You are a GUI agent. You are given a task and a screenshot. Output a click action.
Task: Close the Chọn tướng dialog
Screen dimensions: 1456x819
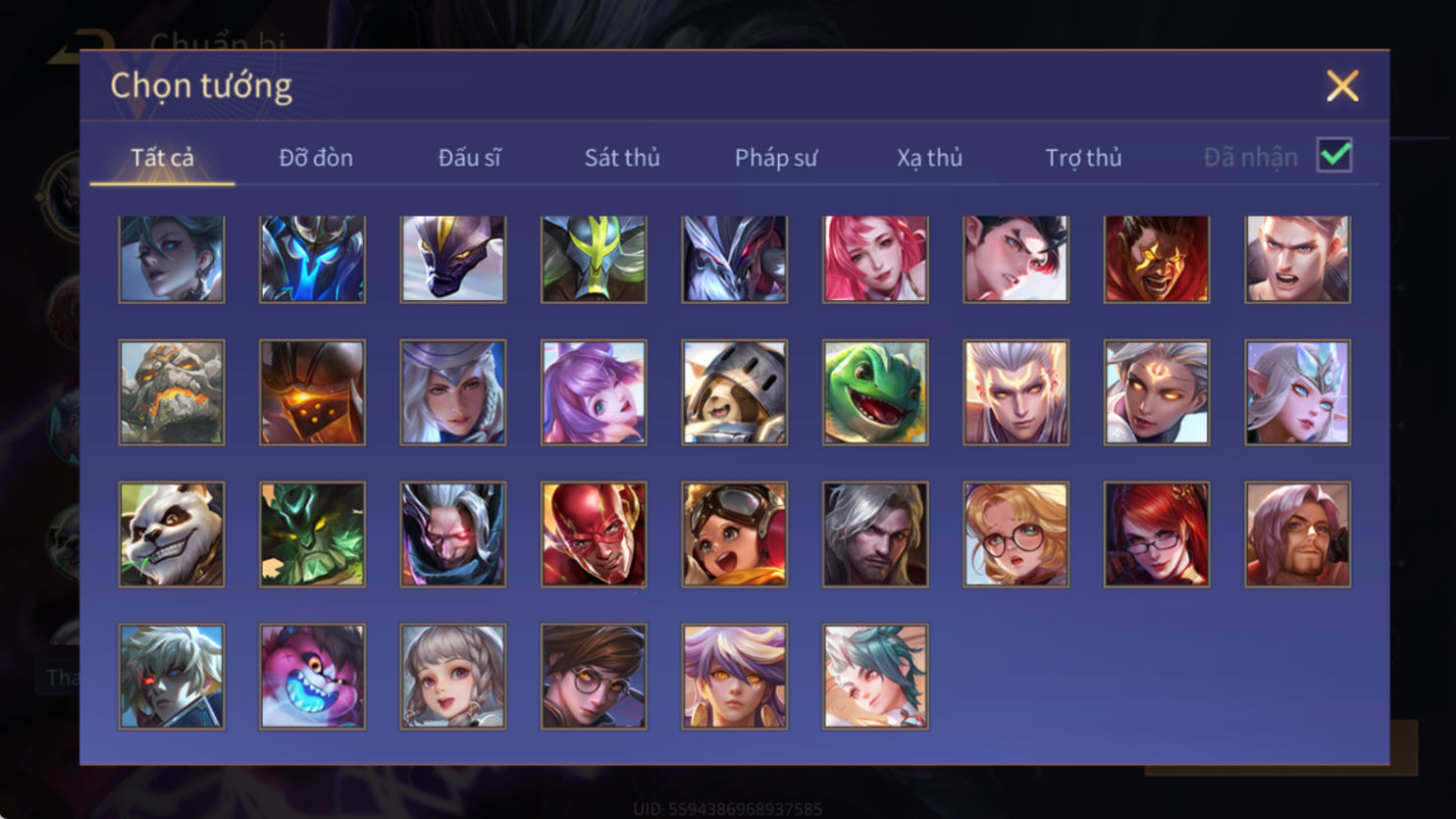[1342, 85]
